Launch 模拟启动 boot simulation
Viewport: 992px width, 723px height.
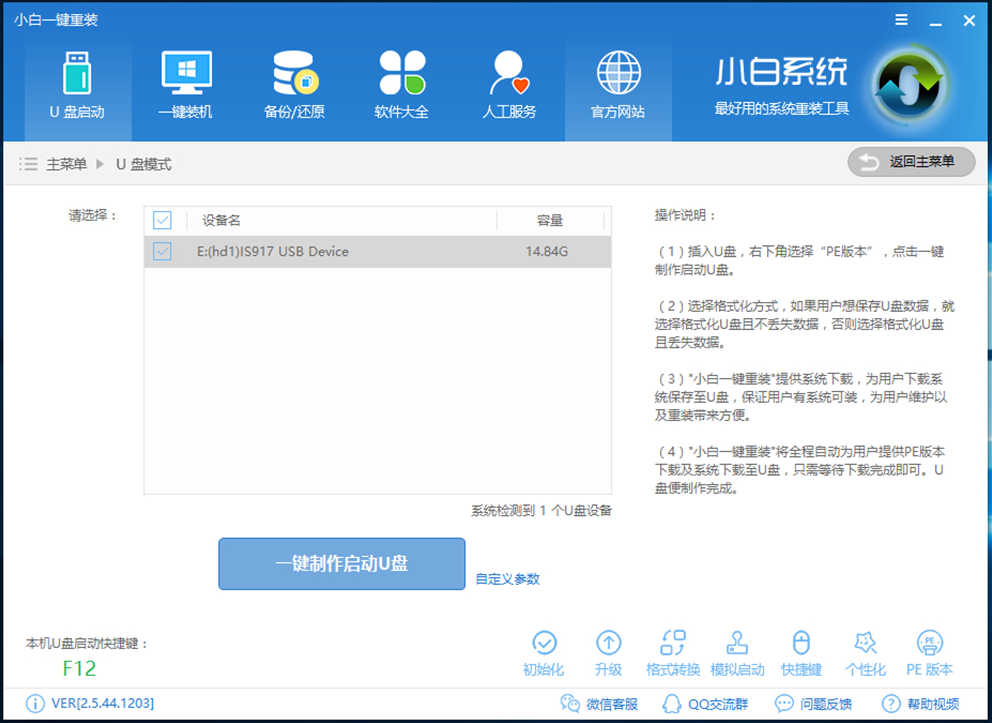pyautogui.click(x=737, y=652)
